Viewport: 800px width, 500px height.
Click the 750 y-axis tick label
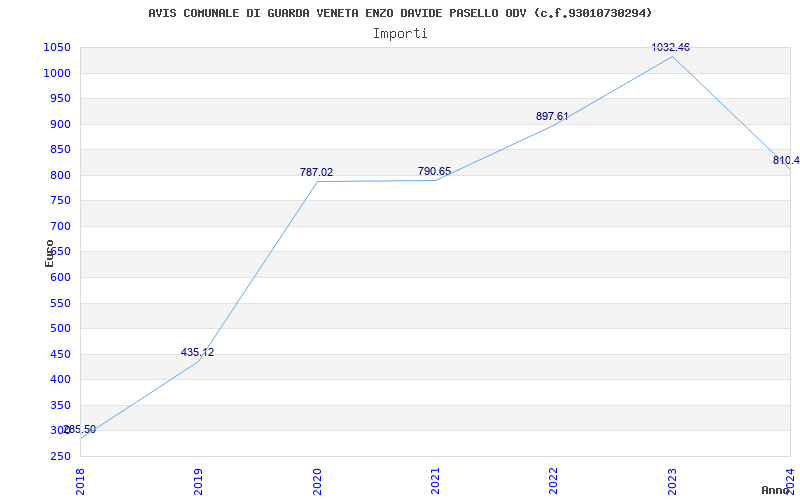pos(60,201)
